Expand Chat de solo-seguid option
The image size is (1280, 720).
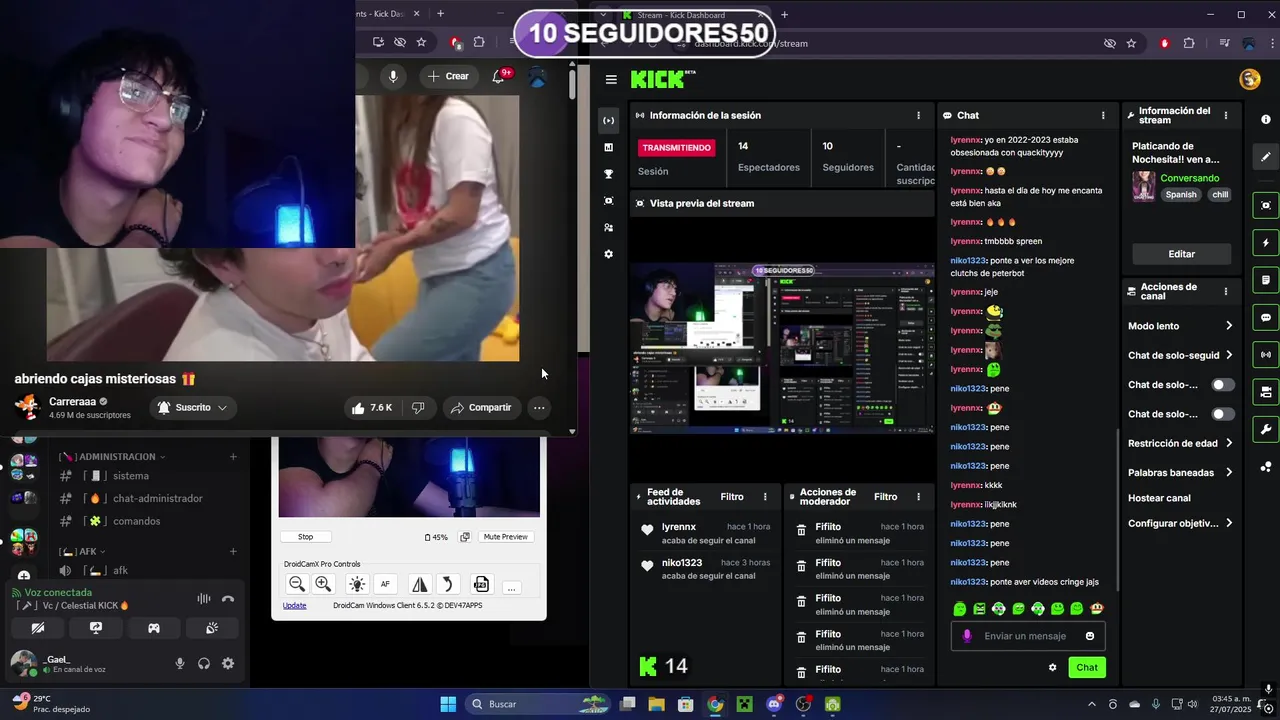click(x=1229, y=355)
